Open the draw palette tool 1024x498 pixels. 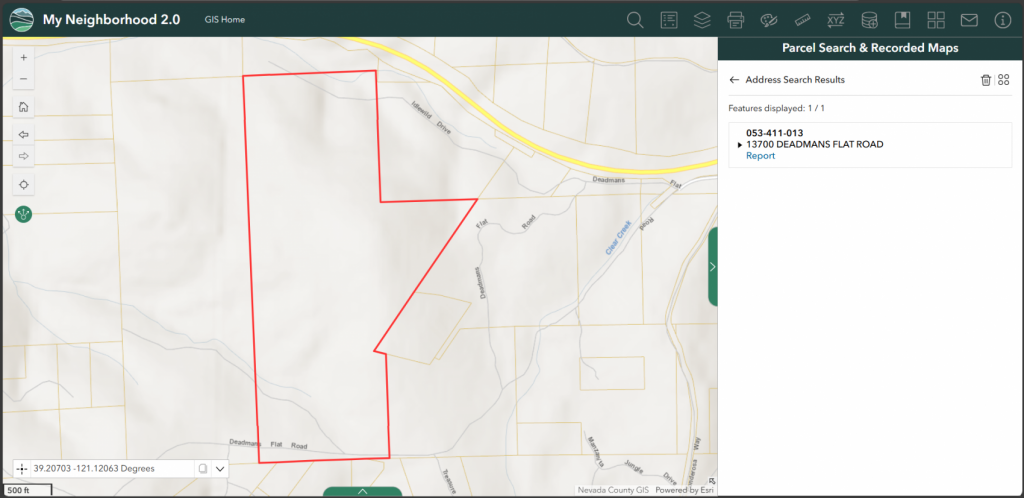coord(768,20)
